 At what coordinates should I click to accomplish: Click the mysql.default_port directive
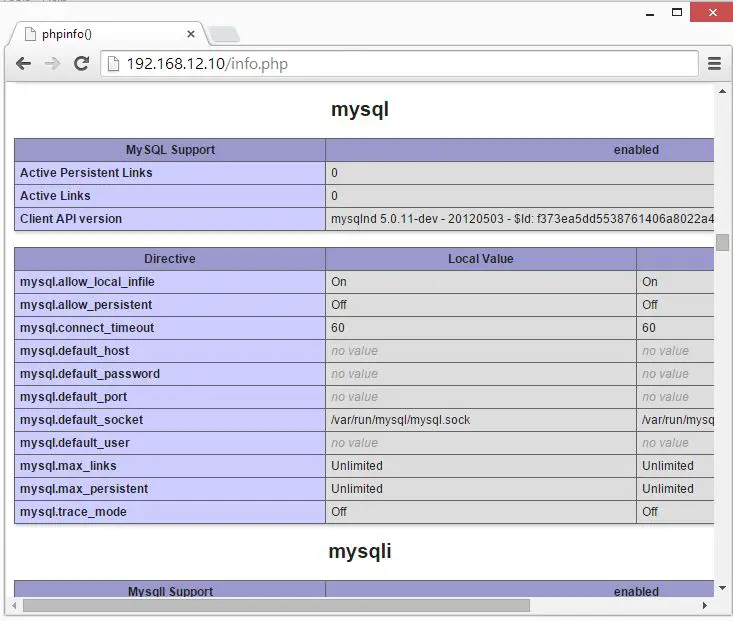[x=73, y=397]
